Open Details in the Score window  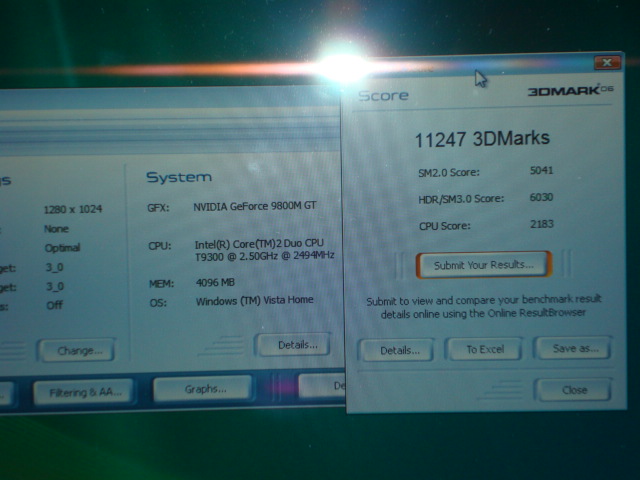point(398,350)
